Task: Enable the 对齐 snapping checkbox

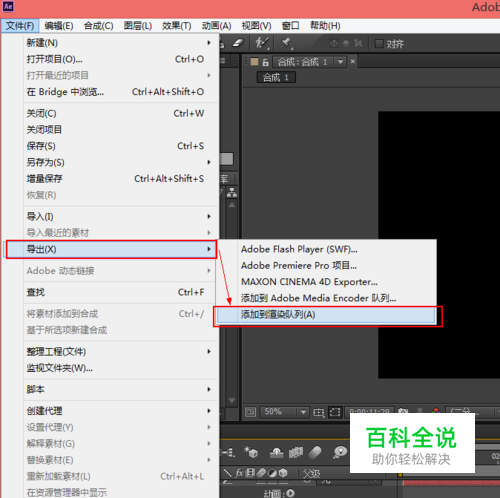Action: click(x=379, y=44)
